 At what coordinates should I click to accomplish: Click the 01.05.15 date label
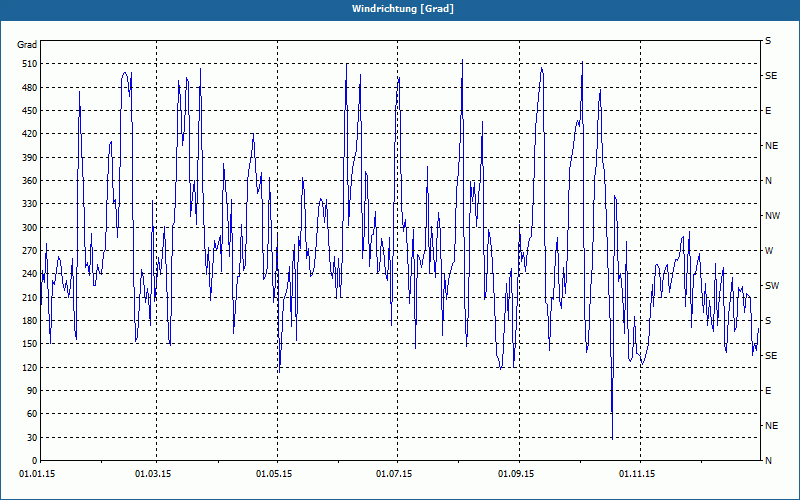click(x=274, y=474)
